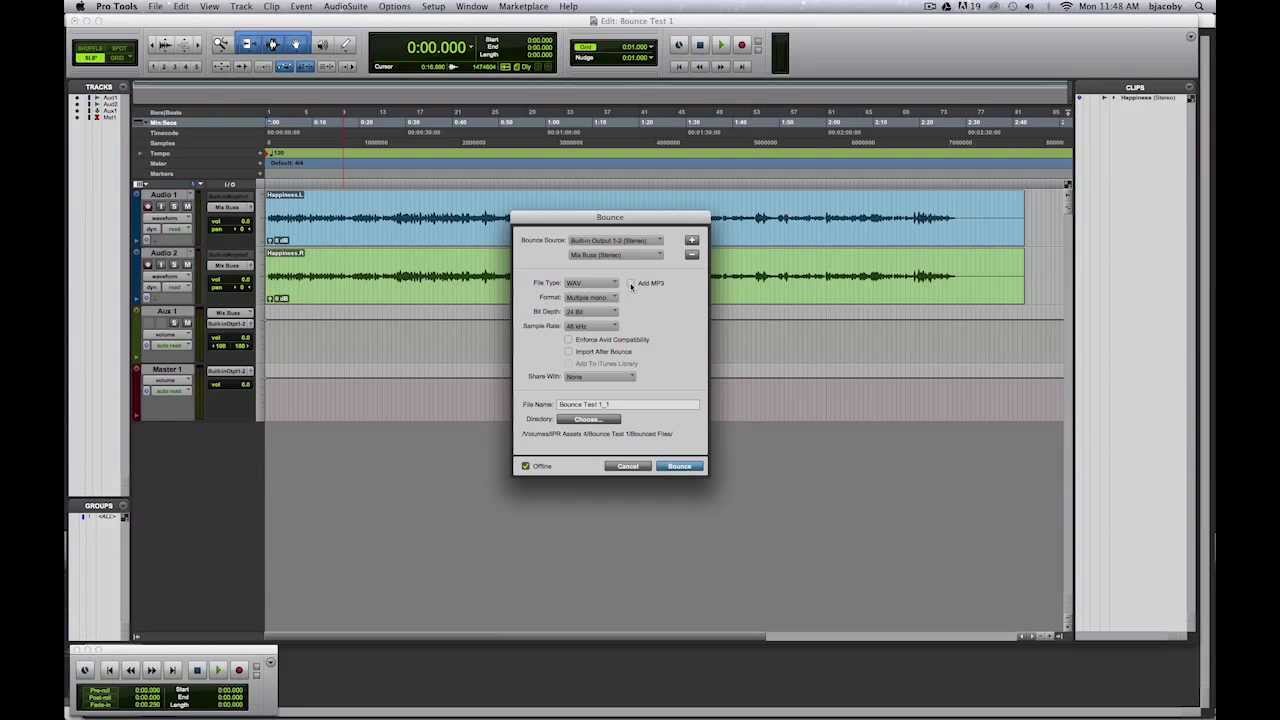
Task: Click Choose directory button
Action: coord(588,419)
